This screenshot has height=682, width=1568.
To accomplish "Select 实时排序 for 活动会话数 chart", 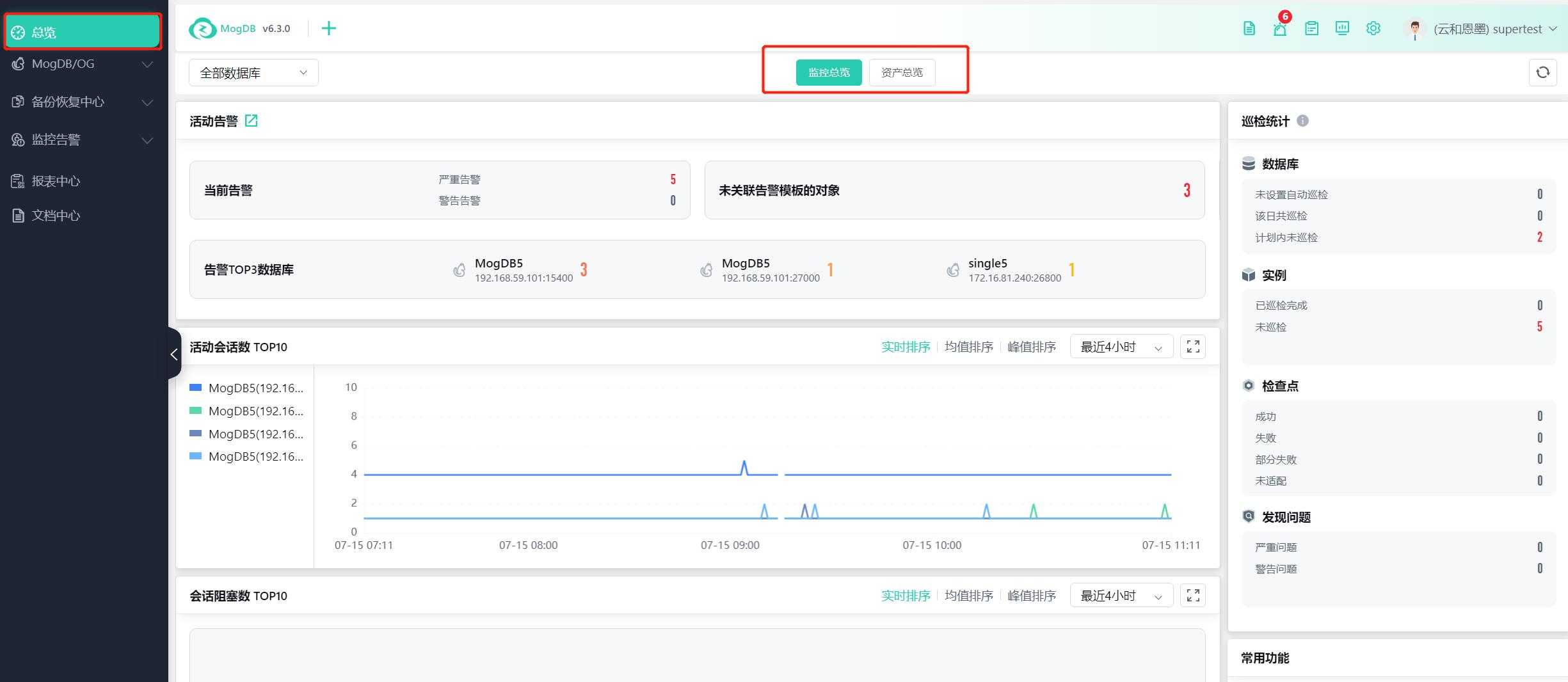I will click(x=906, y=347).
